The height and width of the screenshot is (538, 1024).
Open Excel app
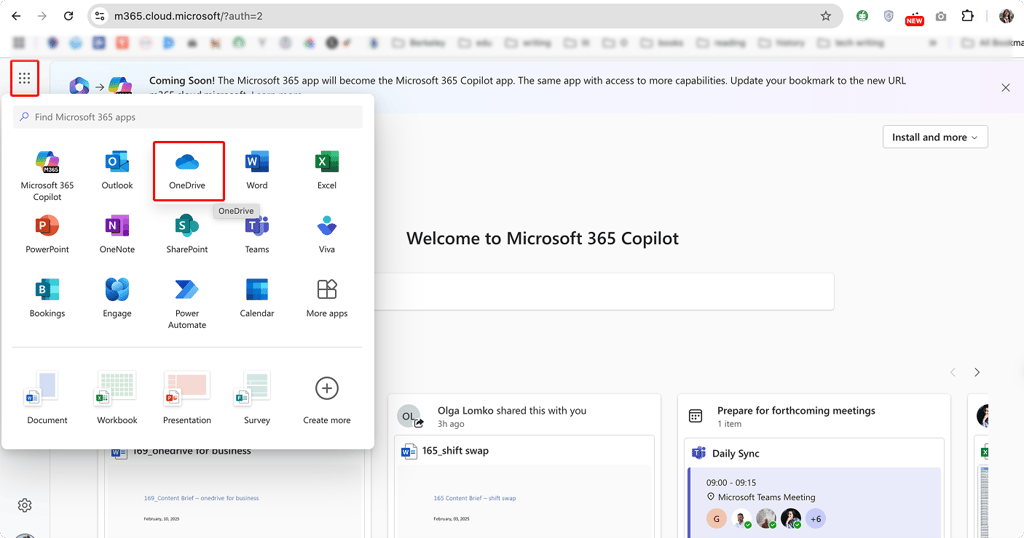pos(327,170)
